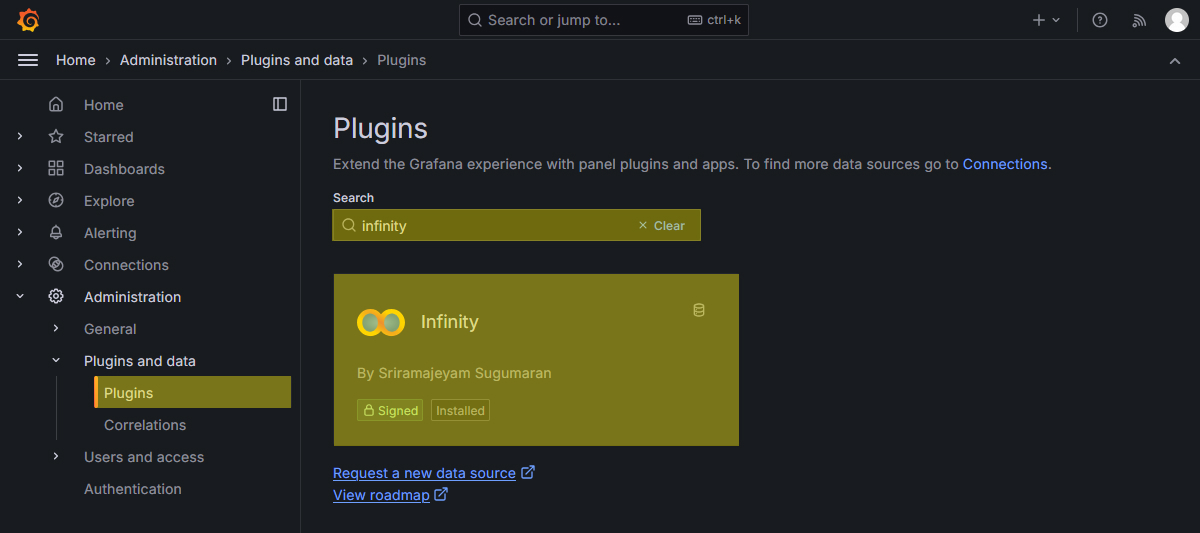Click the Plugins breadcrumb text
The width and height of the screenshot is (1200, 533).
point(401,60)
